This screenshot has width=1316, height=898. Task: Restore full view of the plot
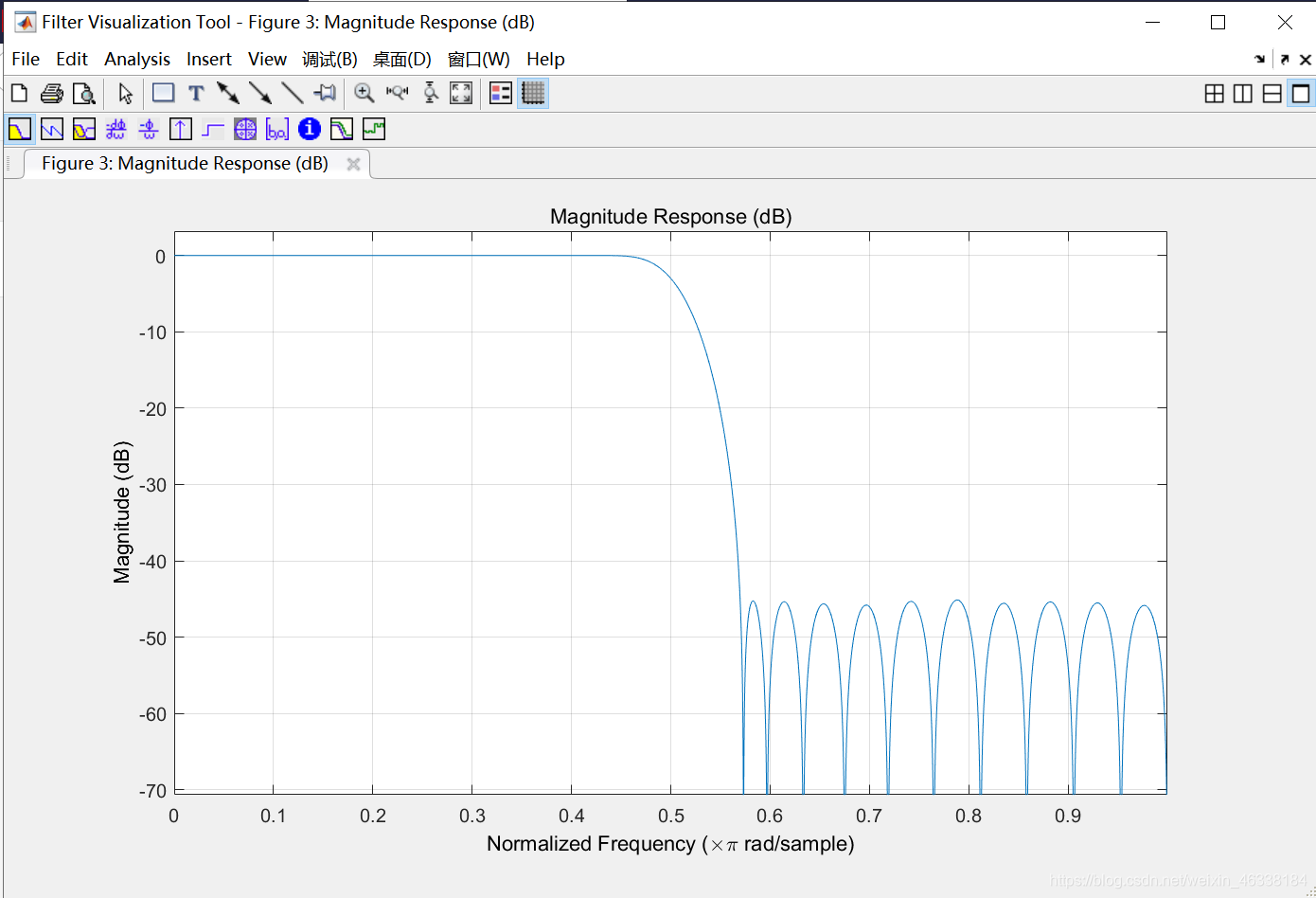coord(461,93)
